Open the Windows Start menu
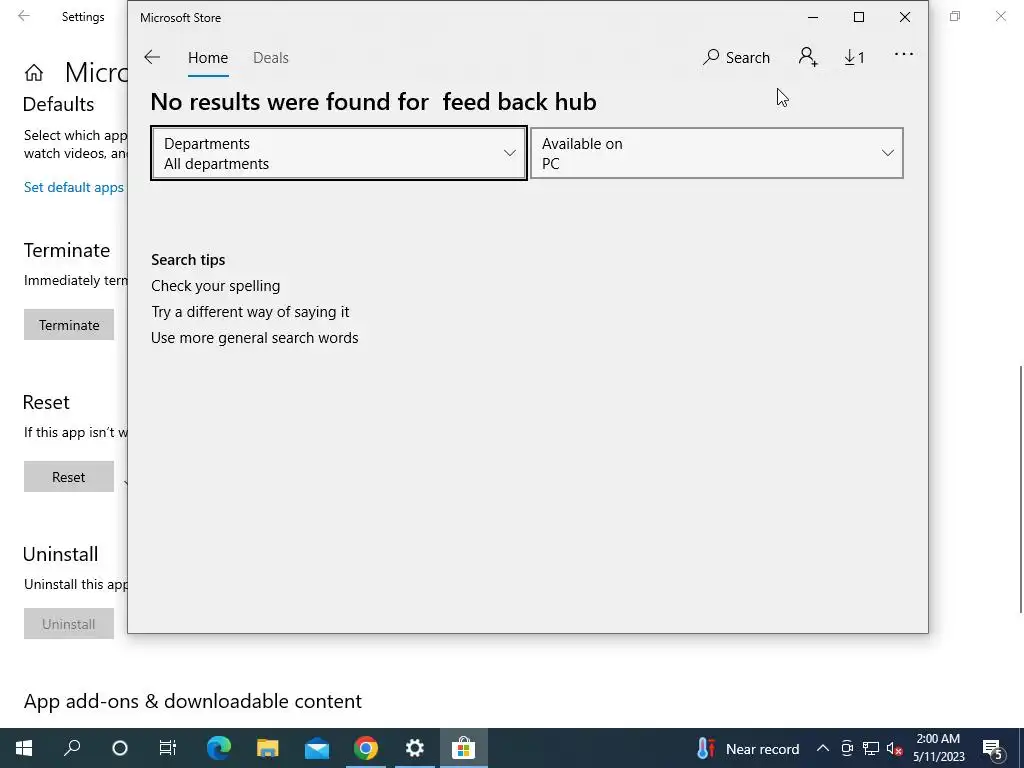 point(24,748)
